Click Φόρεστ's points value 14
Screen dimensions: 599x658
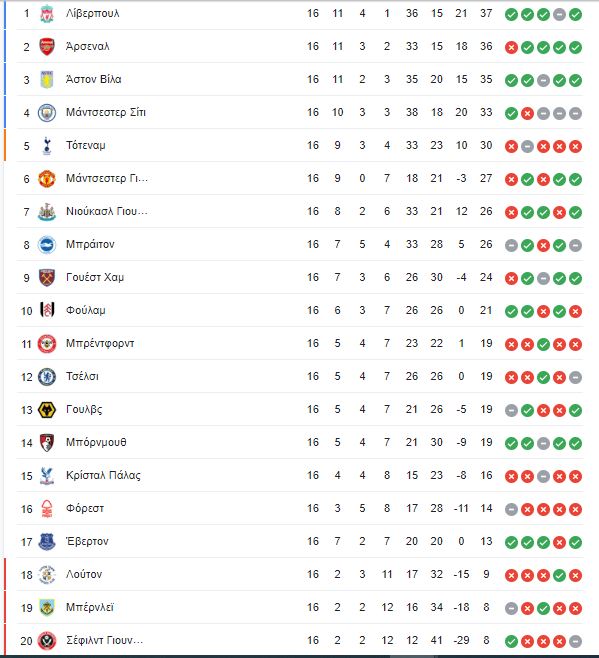coord(486,509)
